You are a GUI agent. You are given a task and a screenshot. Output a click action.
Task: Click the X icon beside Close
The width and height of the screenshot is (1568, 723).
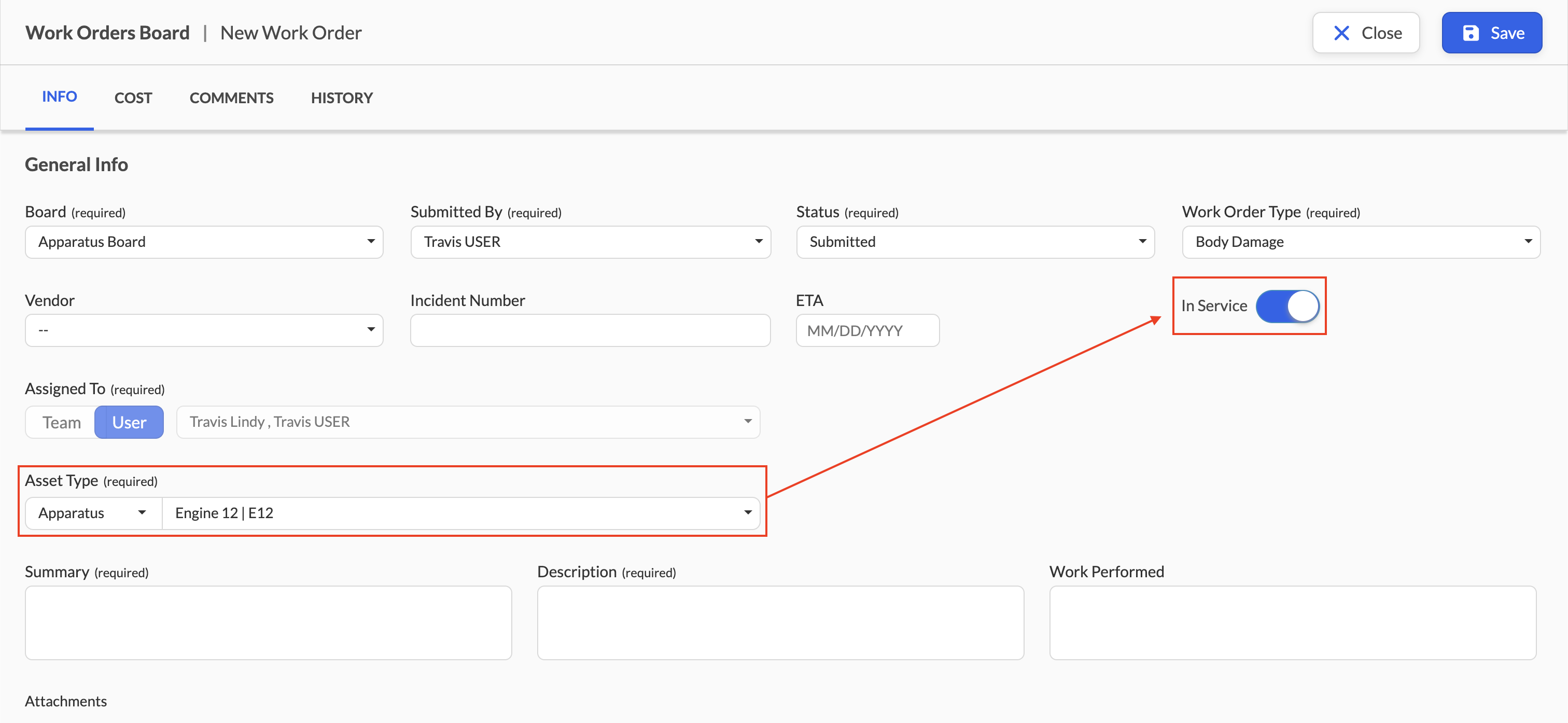[1341, 33]
